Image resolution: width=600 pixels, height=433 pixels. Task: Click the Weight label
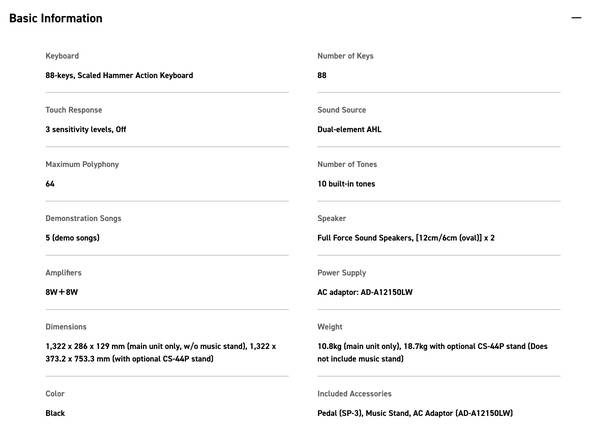[x=330, y=327]
